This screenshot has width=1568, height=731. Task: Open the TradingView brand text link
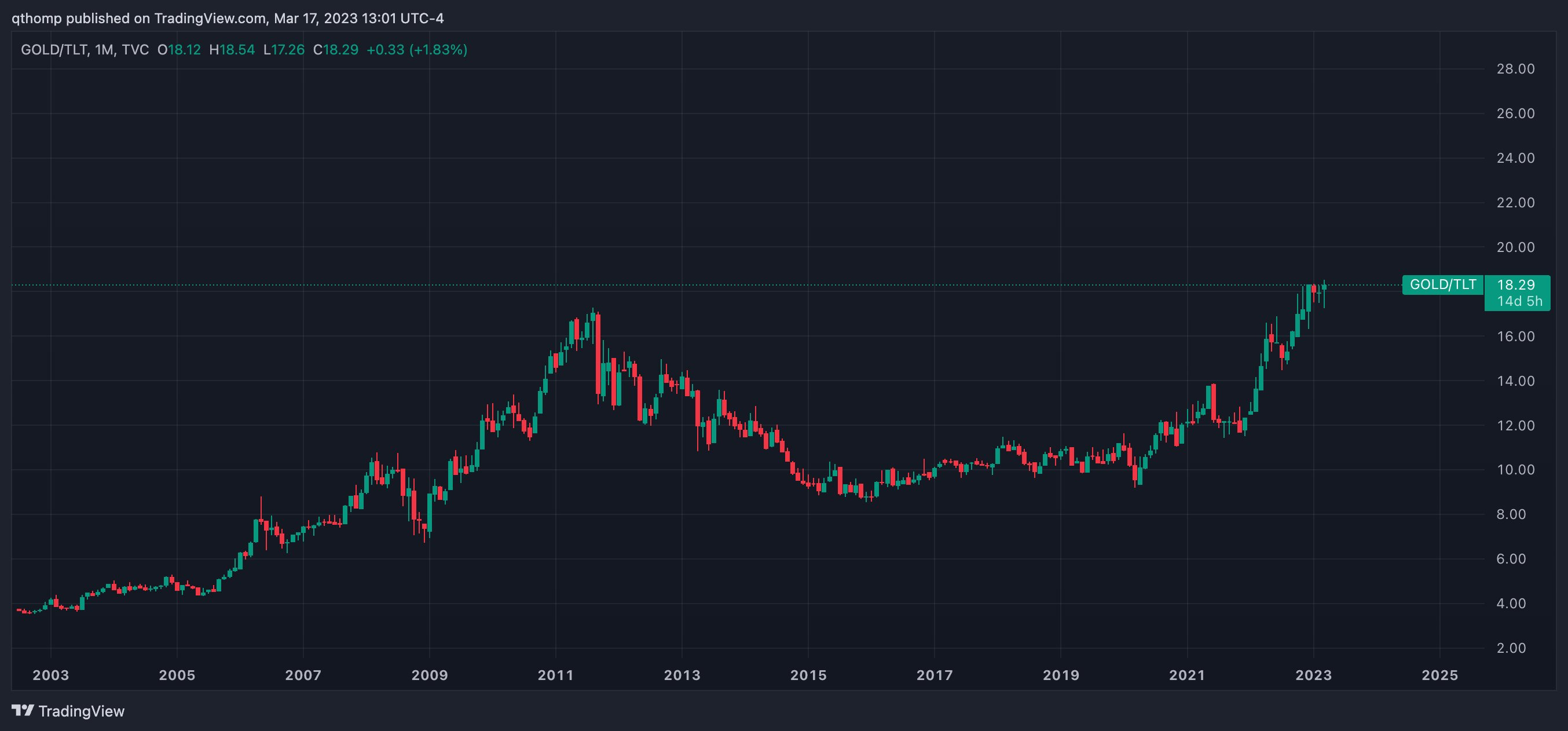point(81,711)
